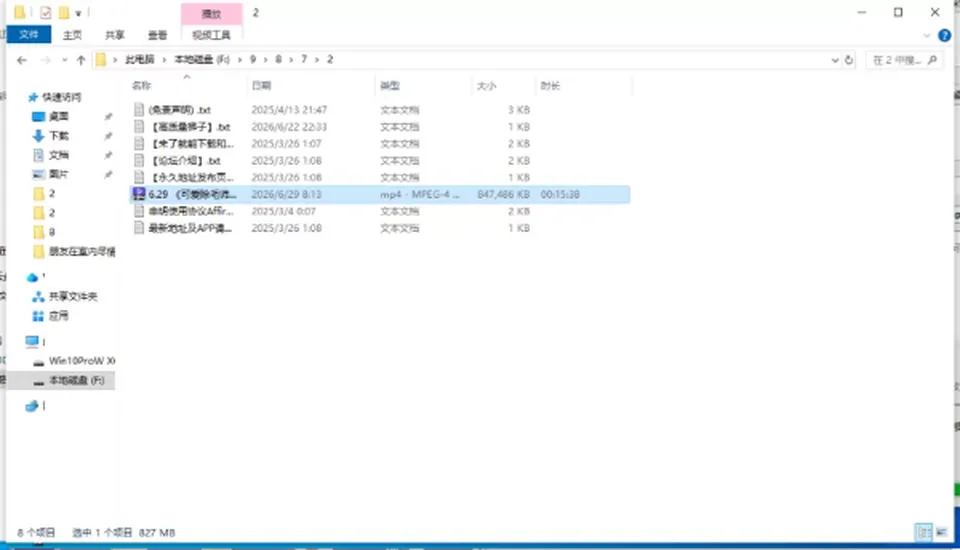This screenshot has width=960, height=550.
Task: Open Help with the blue question mark
Action: [x=945, y=36]
